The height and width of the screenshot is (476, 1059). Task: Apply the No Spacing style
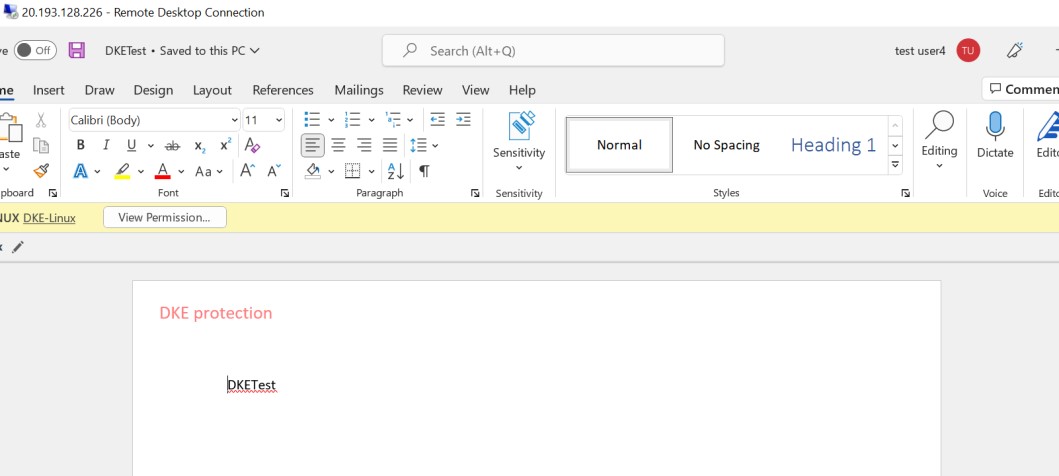click(726, 144)
